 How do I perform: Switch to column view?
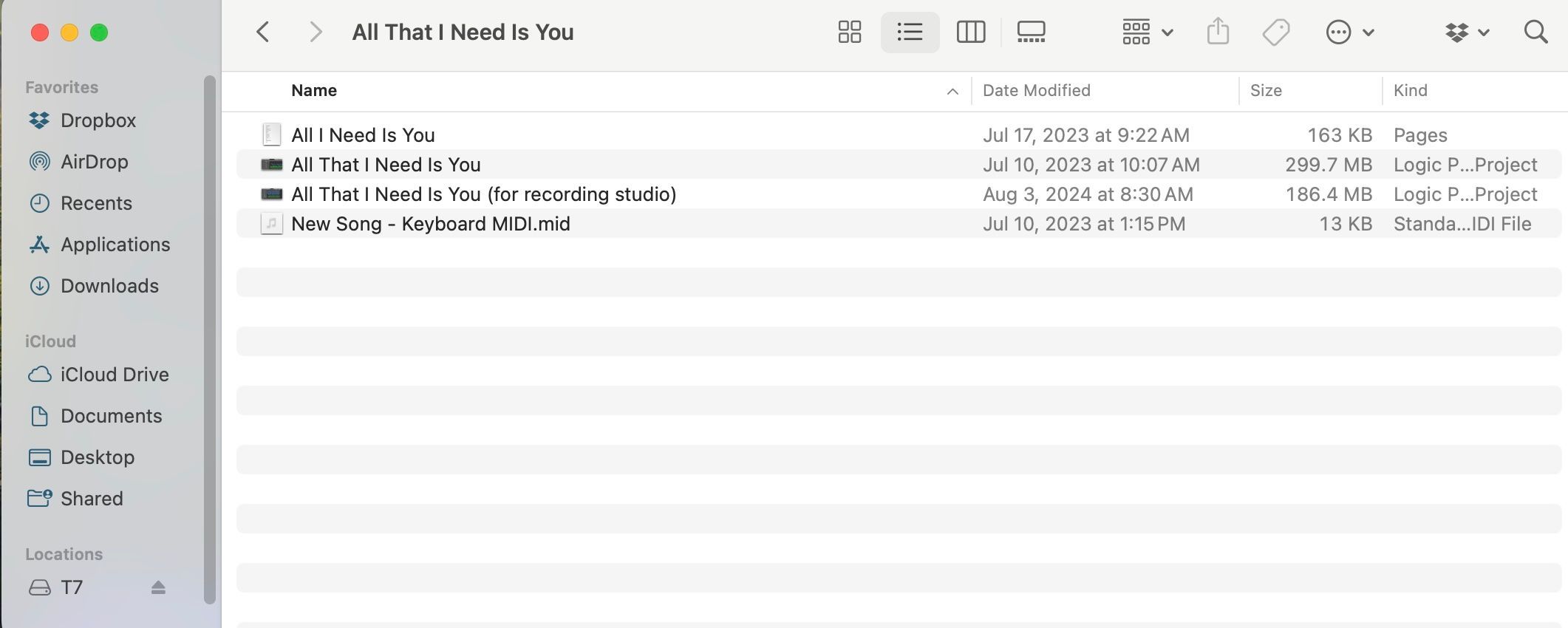[970, 32]
